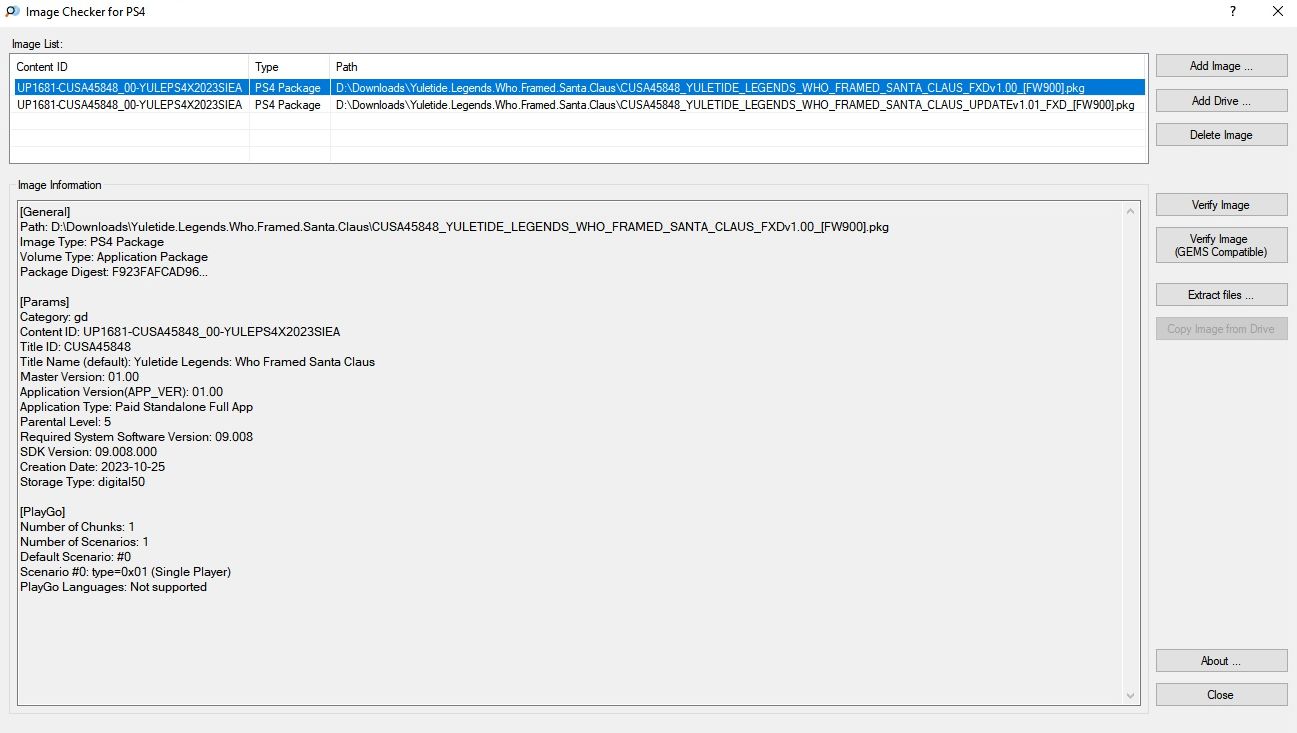The height and width of the screenshot is (733, 1297).
Task: Click Application Type: Paid Standalone Full App line
Action: pos(136,407)
